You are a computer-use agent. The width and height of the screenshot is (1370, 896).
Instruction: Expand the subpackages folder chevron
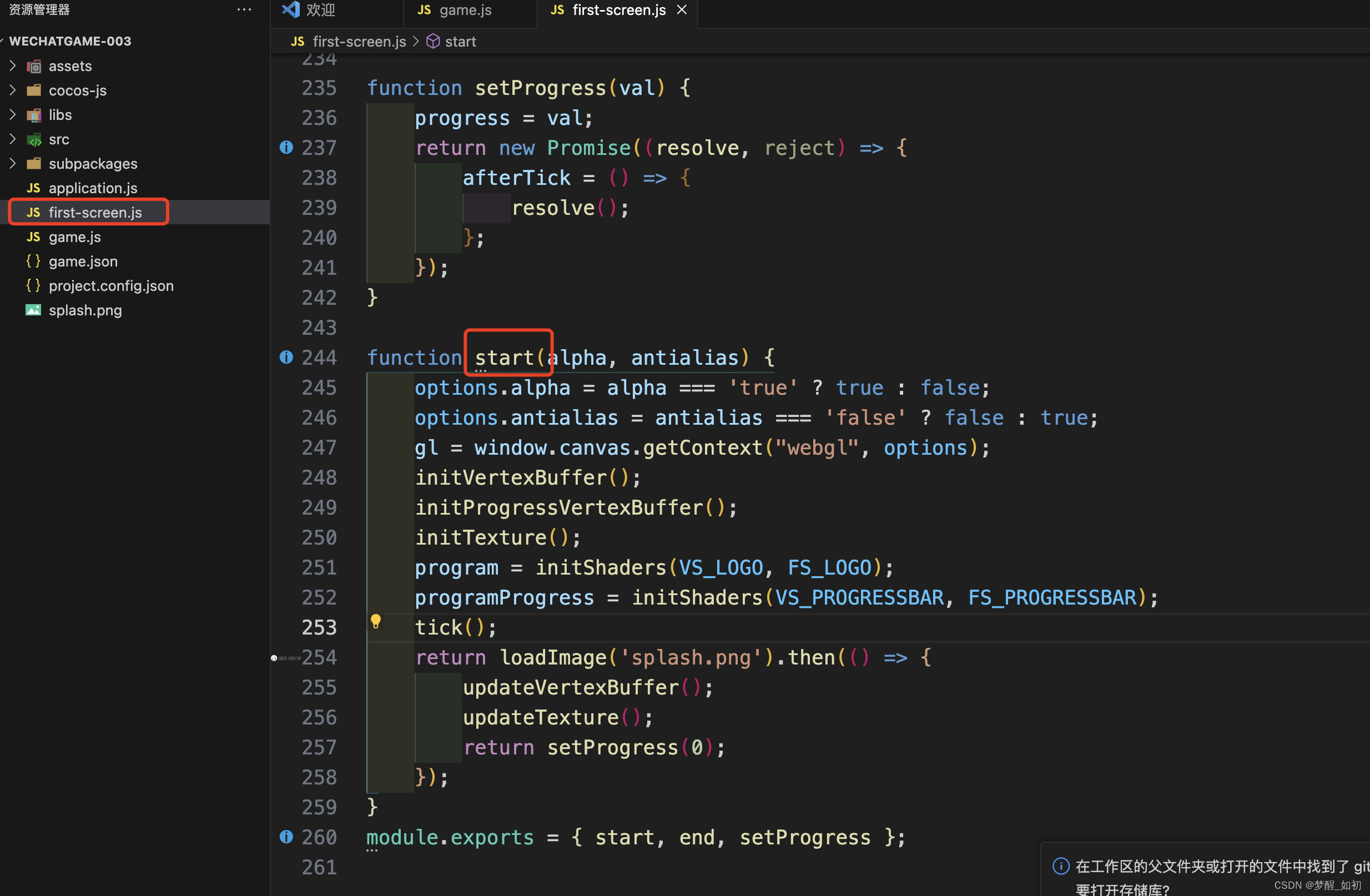[x=13, y=164]
